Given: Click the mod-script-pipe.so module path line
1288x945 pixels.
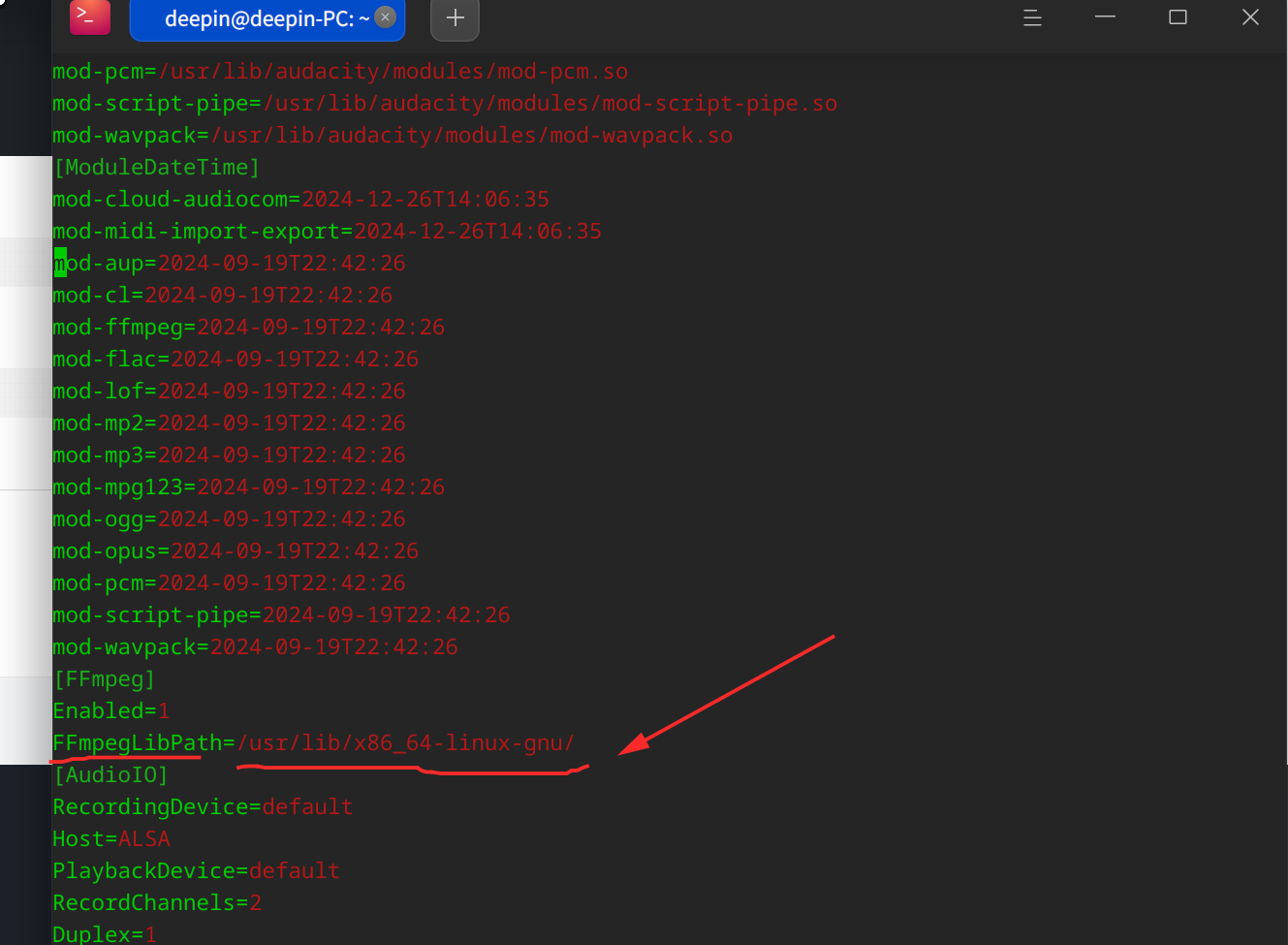Looking at the screenshot, I should point(445,103).
